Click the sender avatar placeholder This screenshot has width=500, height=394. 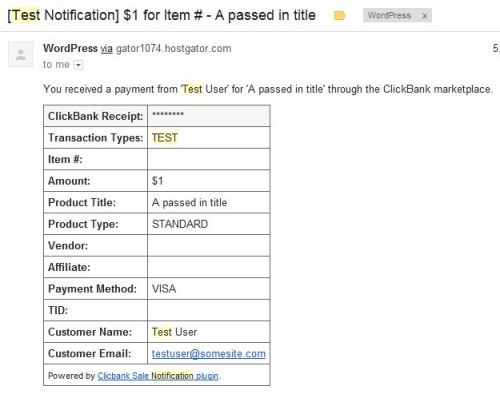click(x=21, y=54)
